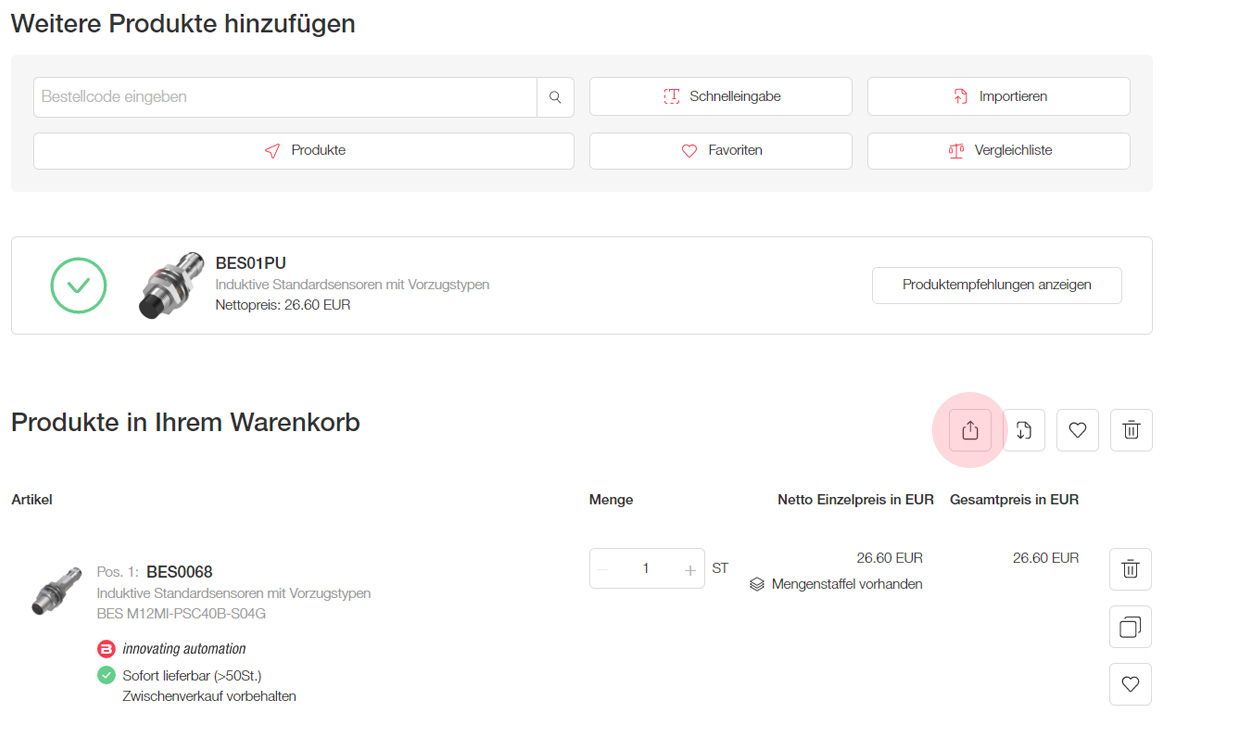This screenshot has width=1247, height=750.
Task: Click Produktempfehlungen anzeigen button
Action: tap(996, 285)
